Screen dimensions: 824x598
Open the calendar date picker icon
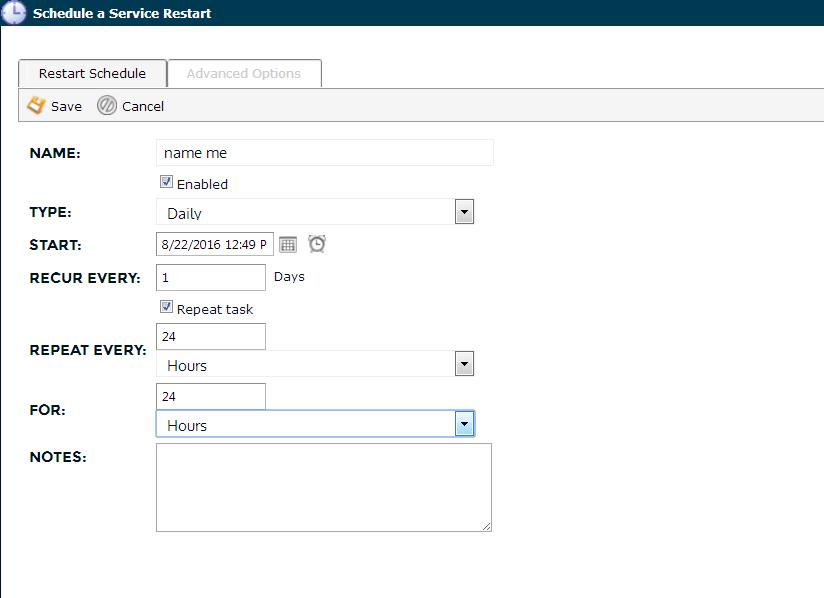[x=288, y=244]
